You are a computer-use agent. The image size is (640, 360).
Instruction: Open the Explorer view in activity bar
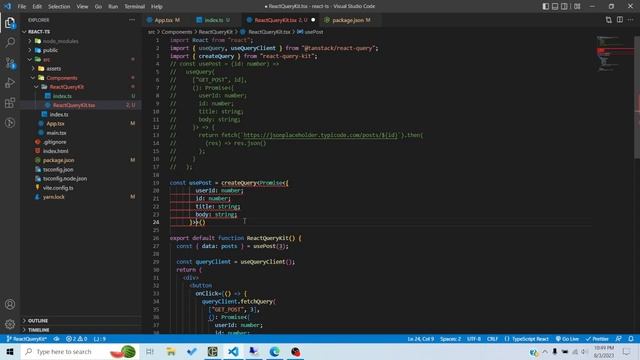pos(10,23)
